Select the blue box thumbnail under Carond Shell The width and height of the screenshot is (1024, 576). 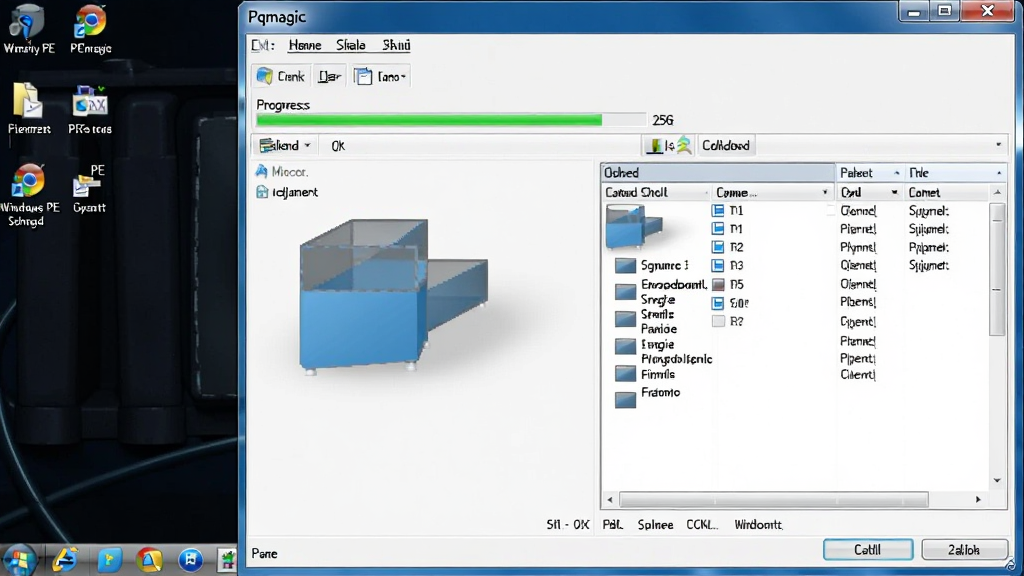tap(633, 226)
